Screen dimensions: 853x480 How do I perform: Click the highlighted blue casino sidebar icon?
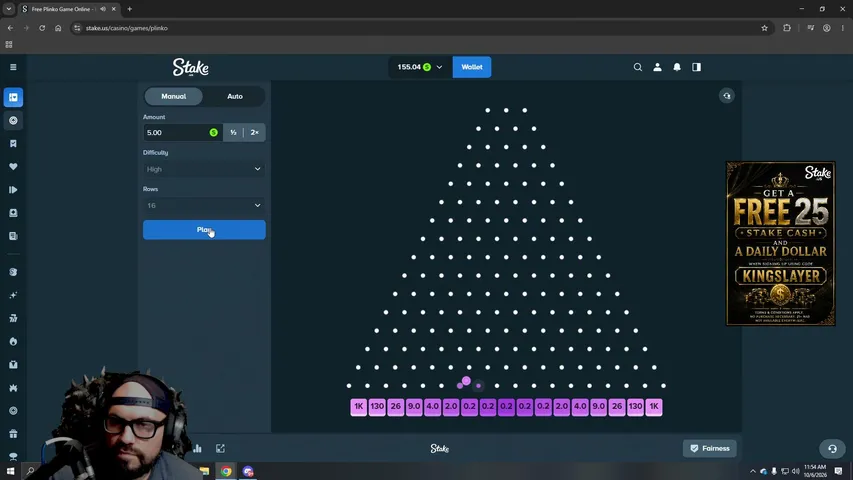click(13, 97)
